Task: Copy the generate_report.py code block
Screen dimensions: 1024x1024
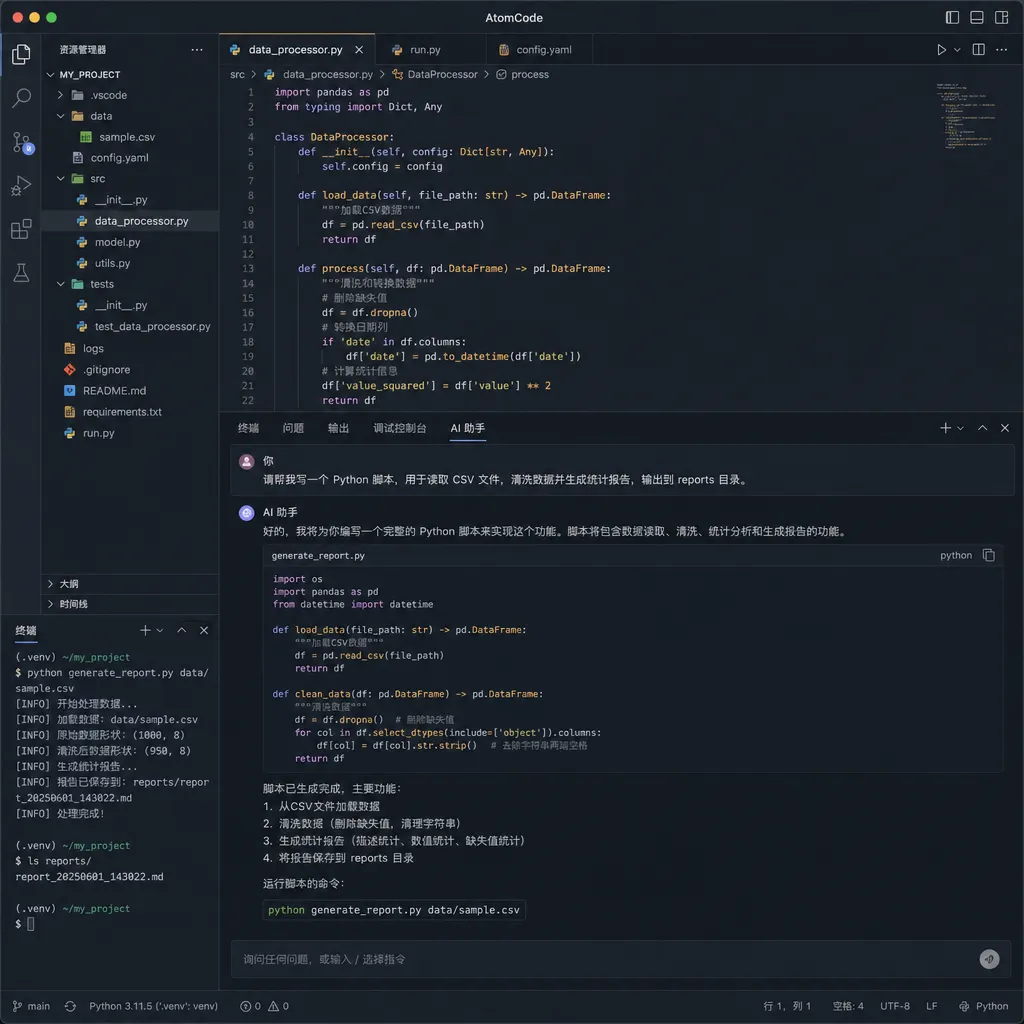Action: 989,555
